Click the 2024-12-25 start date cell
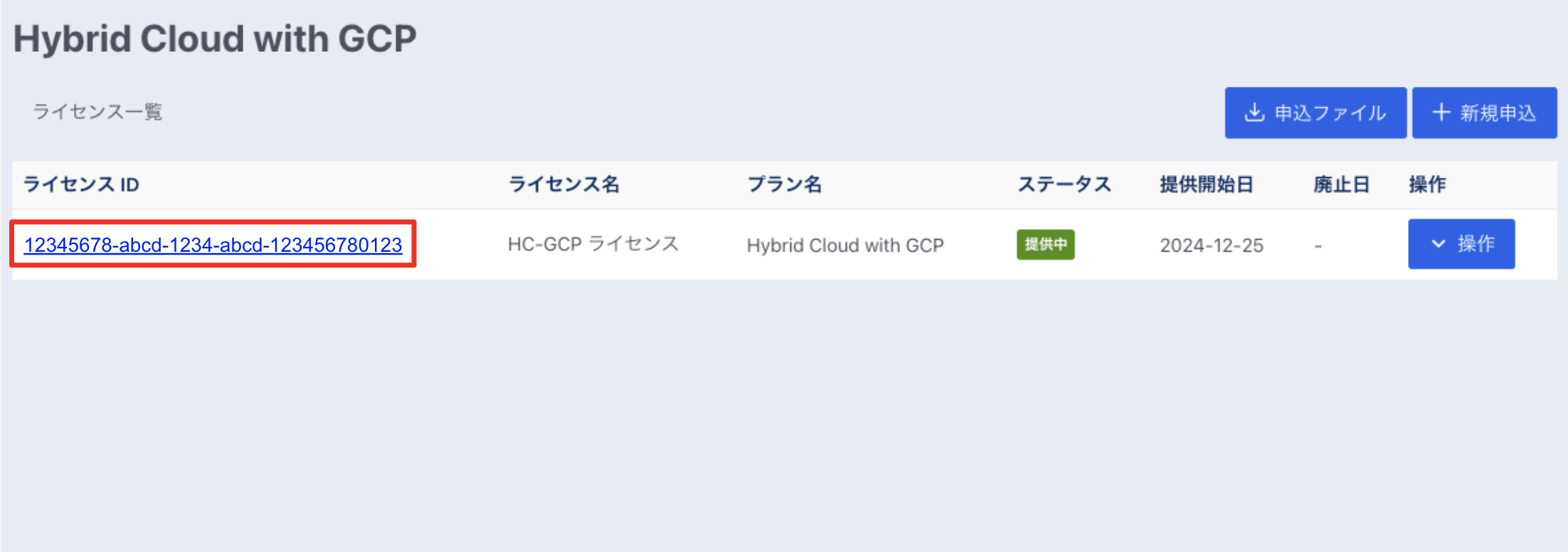This screenshot has height=552, width=1568. point(1212,245)
